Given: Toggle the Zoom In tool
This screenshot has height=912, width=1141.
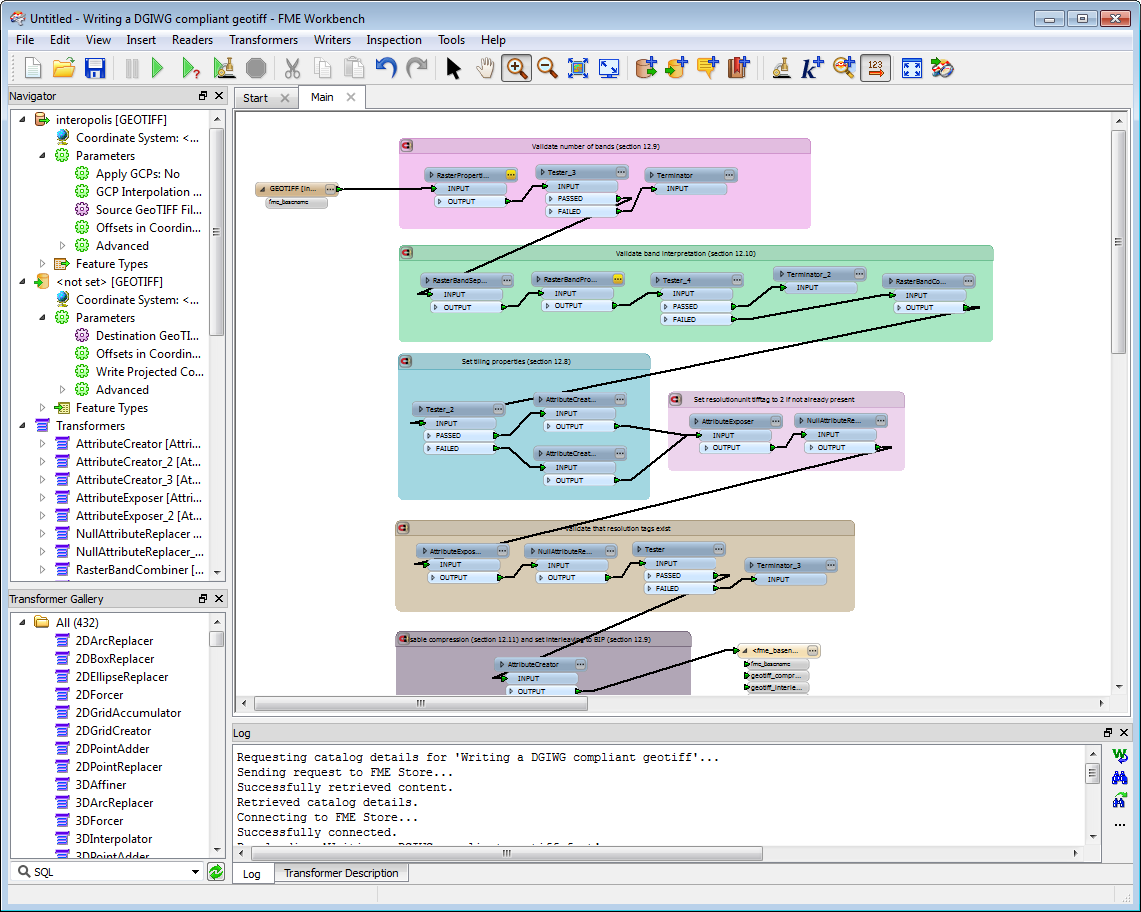Looking at the screenshot, I should point(517,68).
